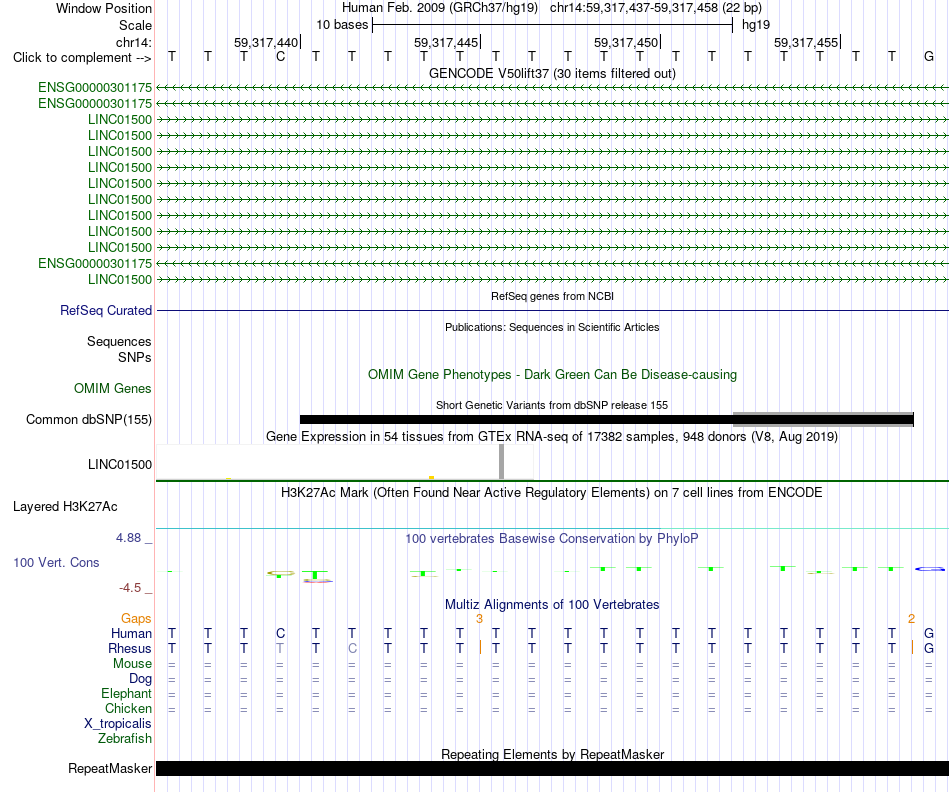950x792 pixels.
Task: Click the 59,317,450 ruler position
Action: [x=626, y=42]
